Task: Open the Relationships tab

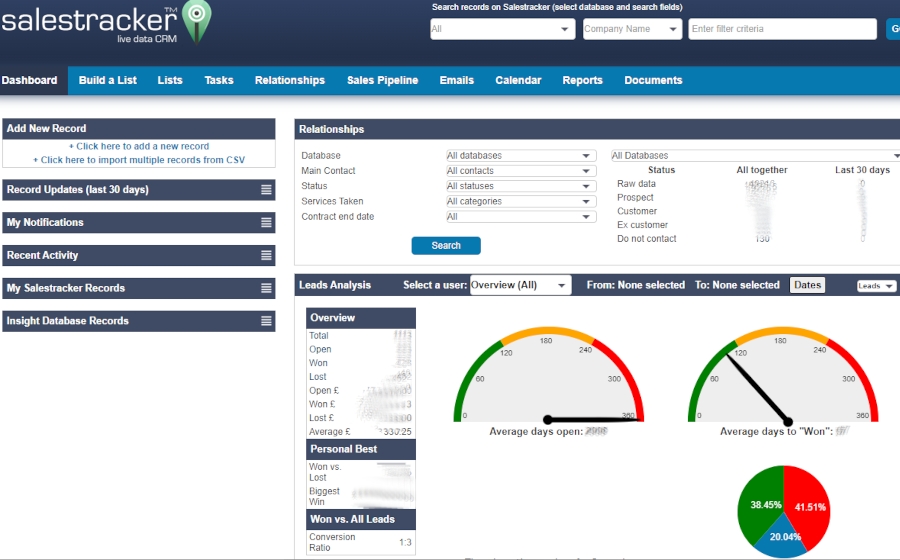Action: coord(290,80)
